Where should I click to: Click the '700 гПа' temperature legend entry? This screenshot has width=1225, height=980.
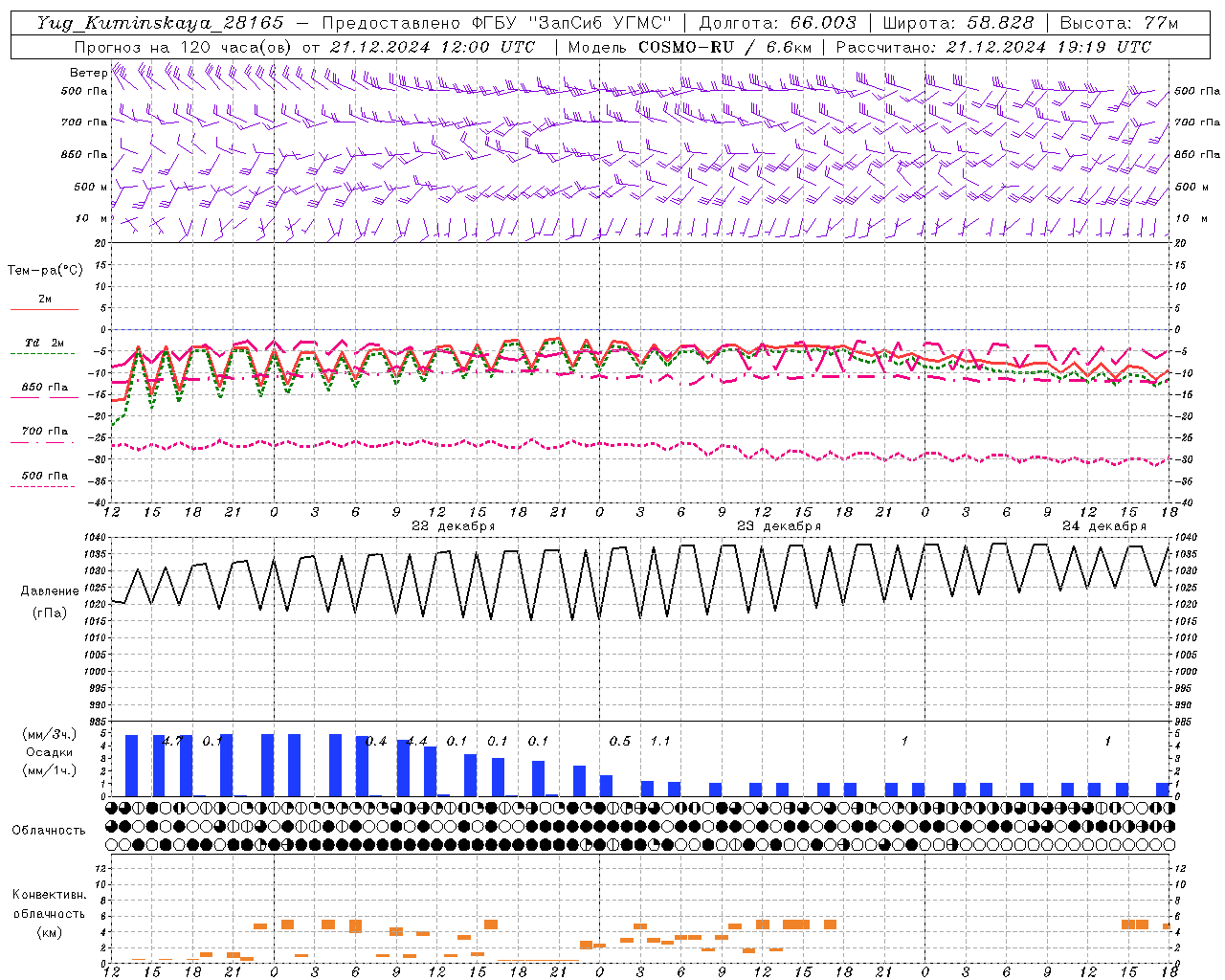pos(45,432)
